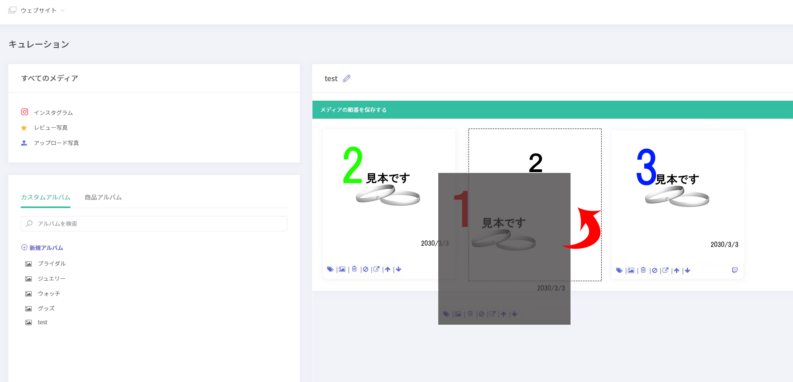Click the trash icon on the green 2 card

354,270
